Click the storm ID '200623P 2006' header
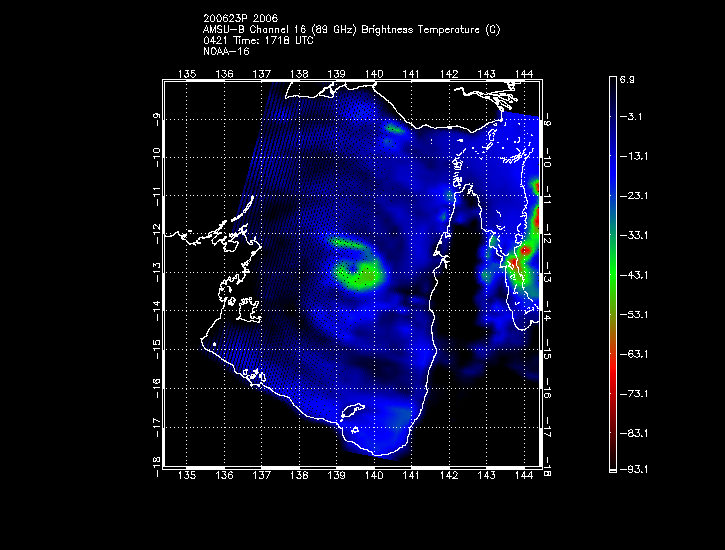 coord(240,19)
